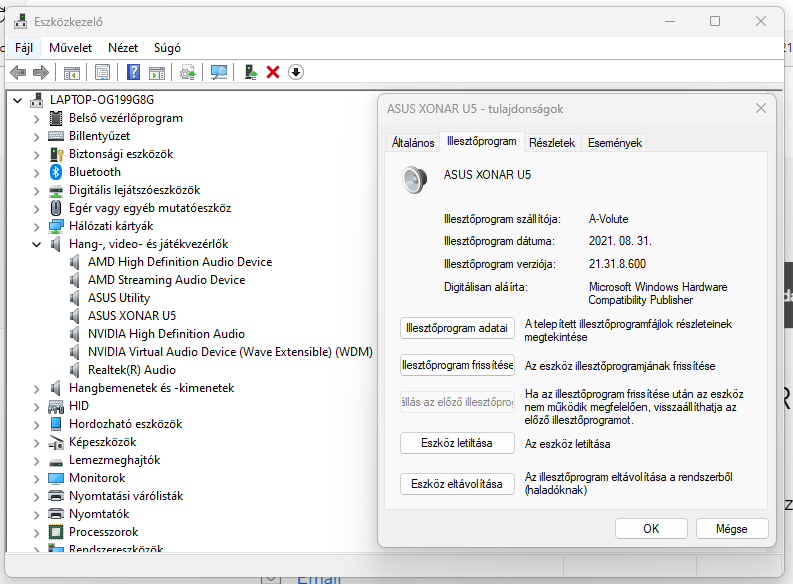
Task: Switch to the Események tab
Action: 614,143
